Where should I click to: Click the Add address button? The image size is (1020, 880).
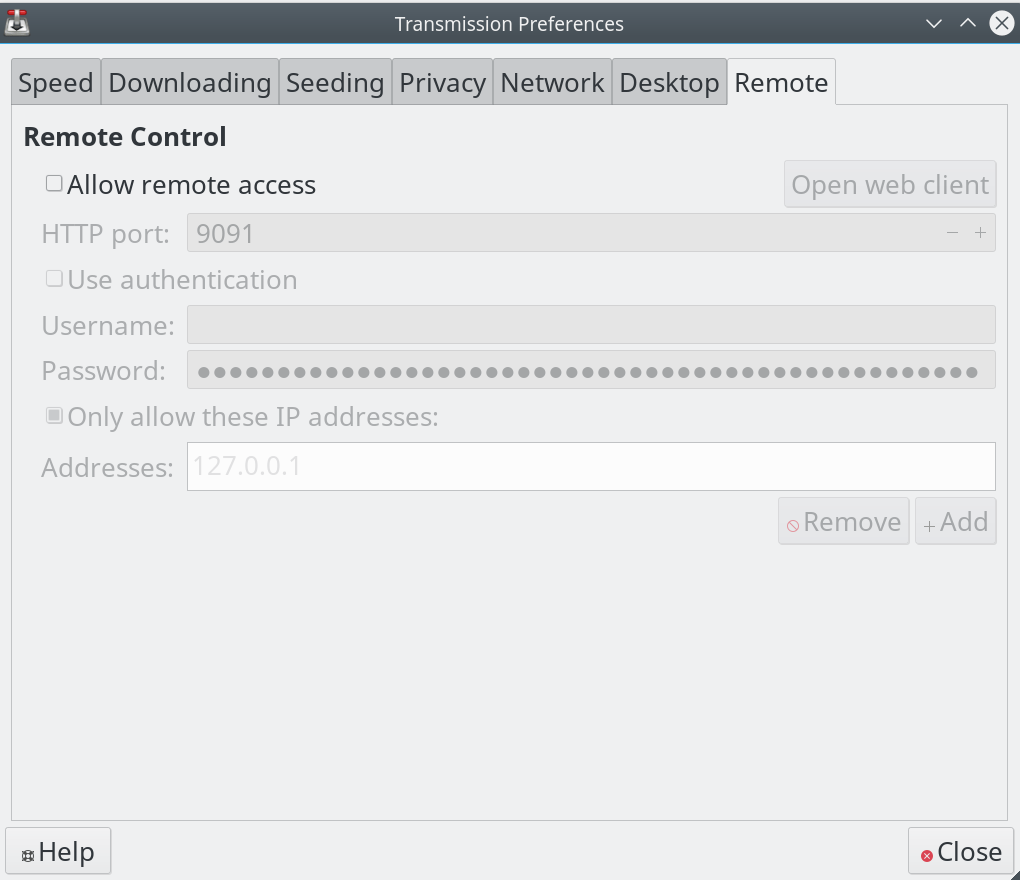pyautogui.click(x=956, y=522)
